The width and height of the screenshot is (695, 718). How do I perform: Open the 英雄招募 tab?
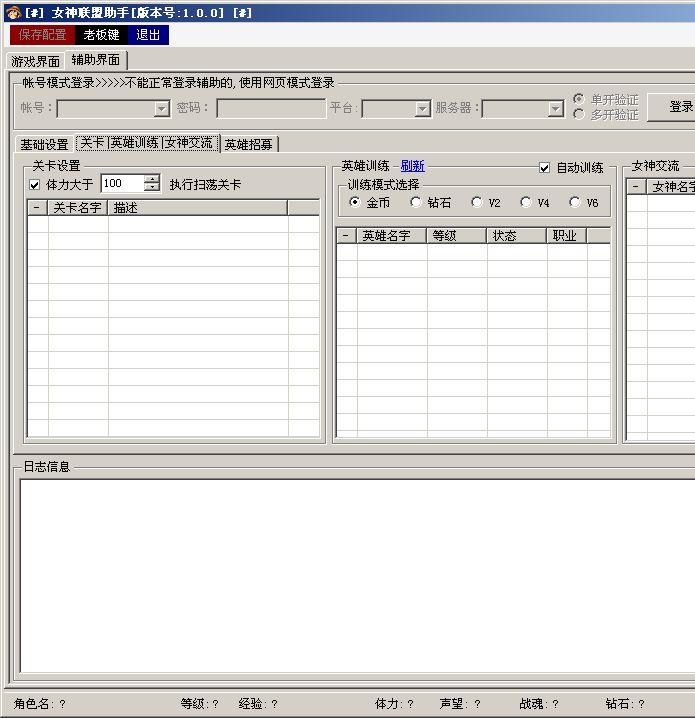tap(249, 144)
